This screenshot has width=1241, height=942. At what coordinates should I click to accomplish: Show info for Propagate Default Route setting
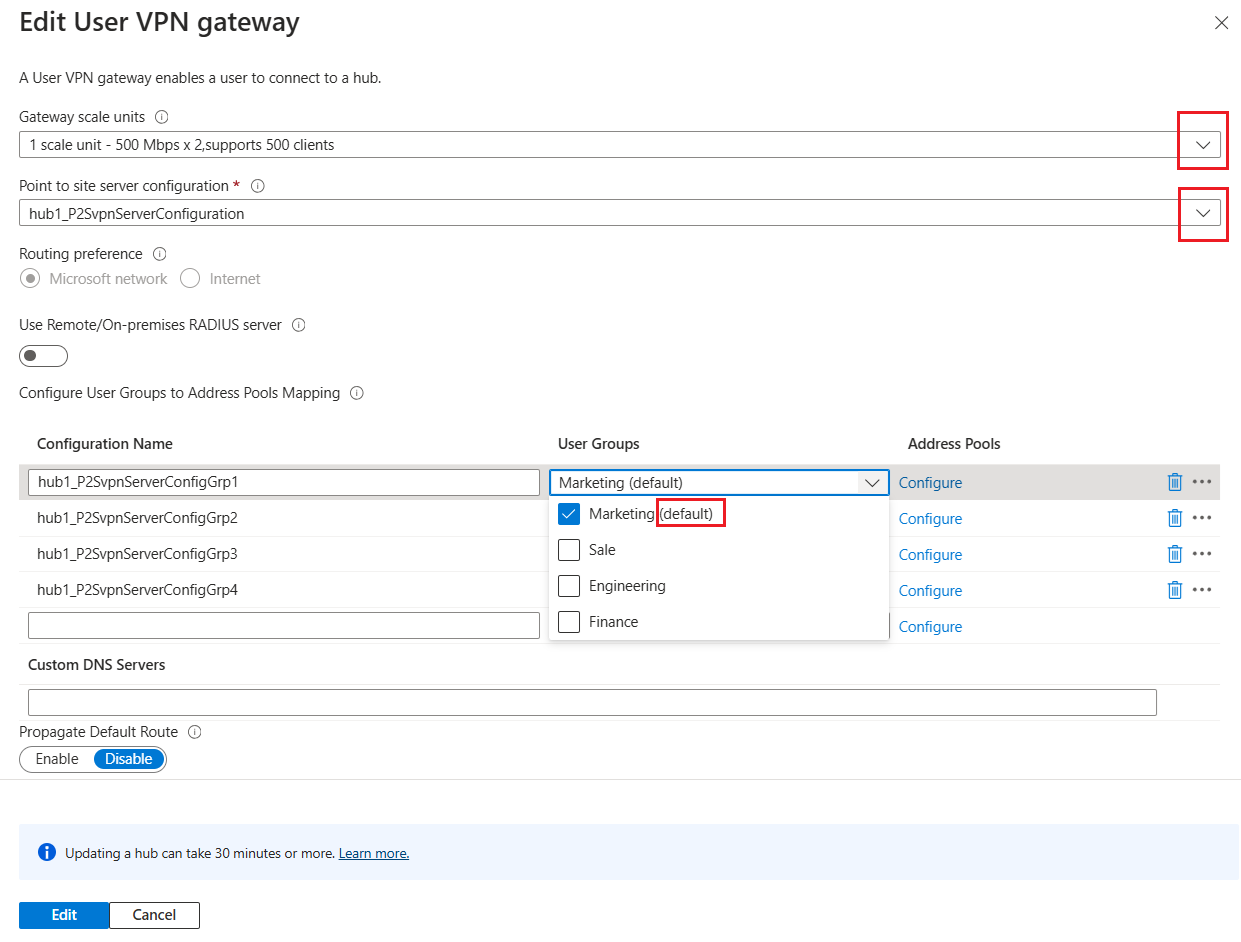click(x=196, y=732)
